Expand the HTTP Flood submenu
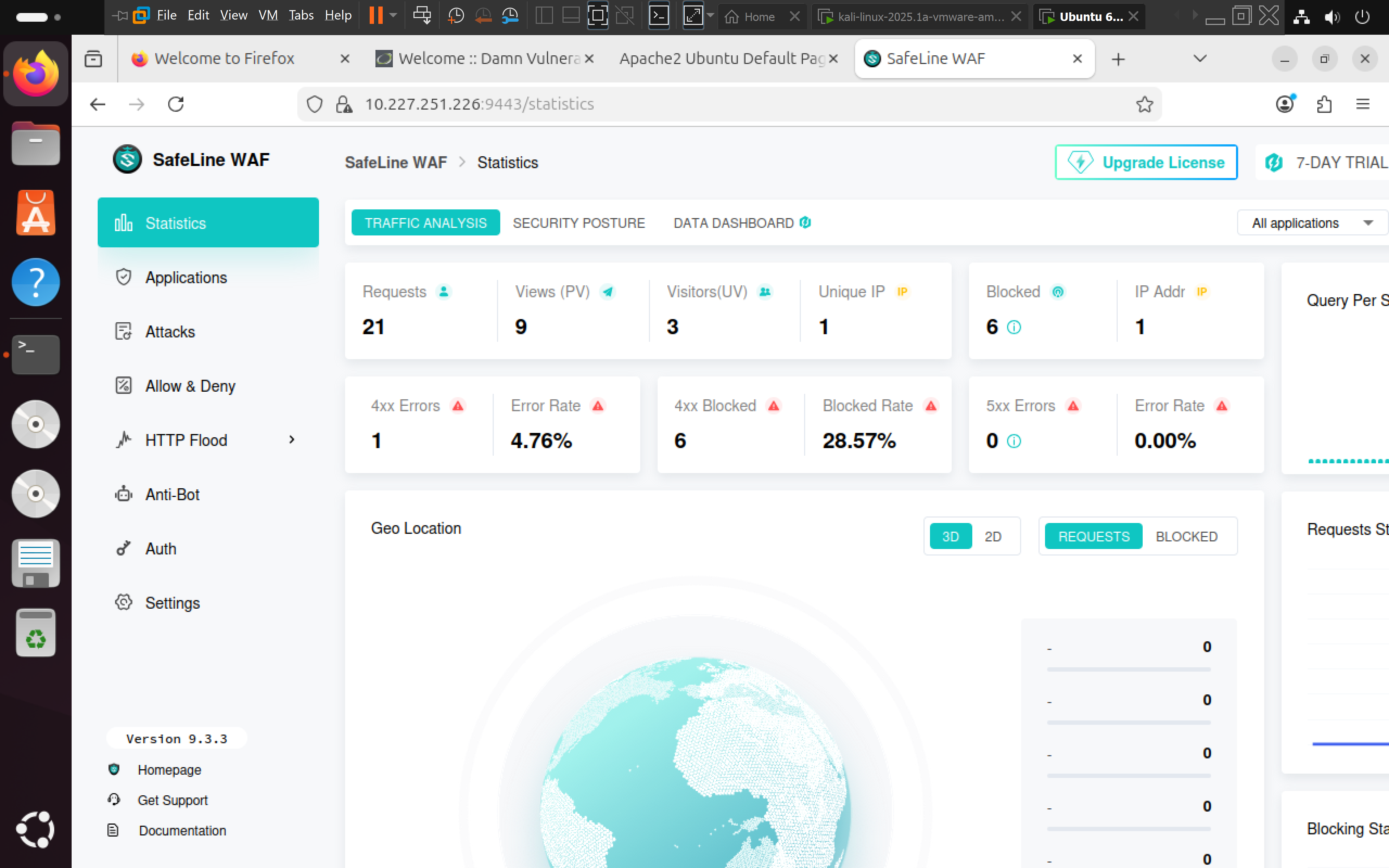This screenshot has height=868, width=1389. click(x=292, y=440)
